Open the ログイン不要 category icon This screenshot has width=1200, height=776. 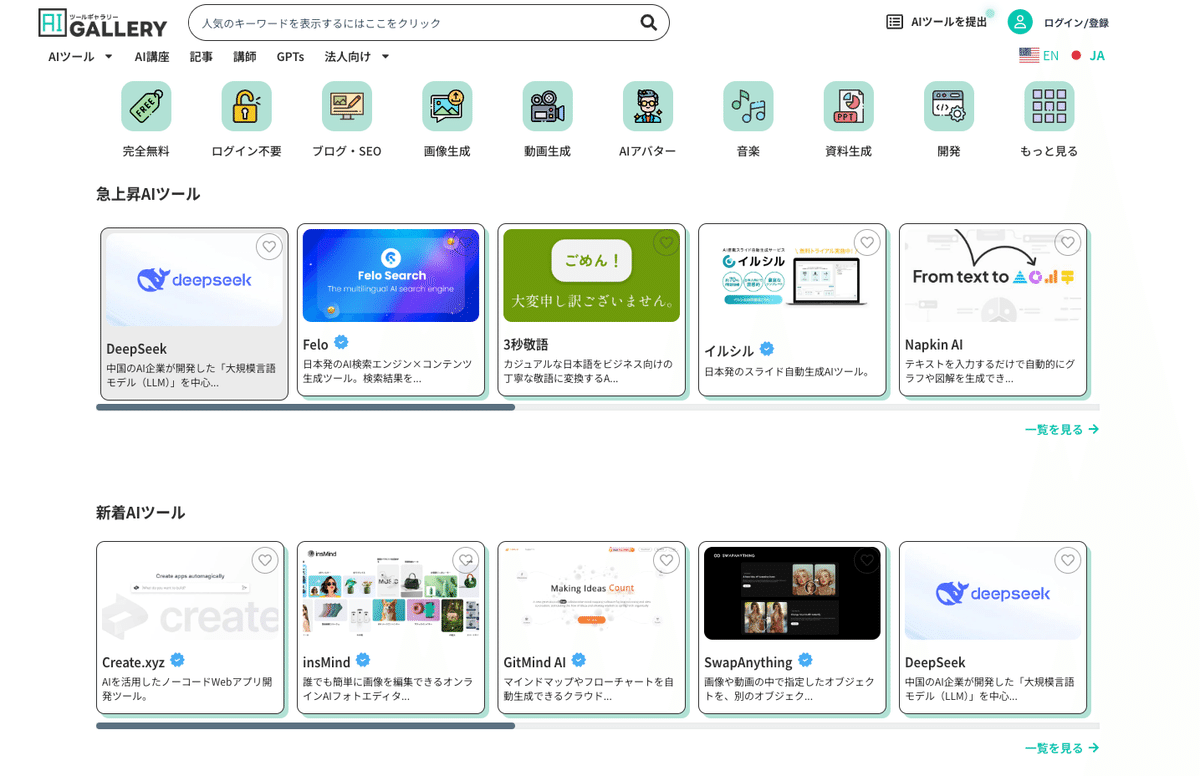click(x=246, y=106)
